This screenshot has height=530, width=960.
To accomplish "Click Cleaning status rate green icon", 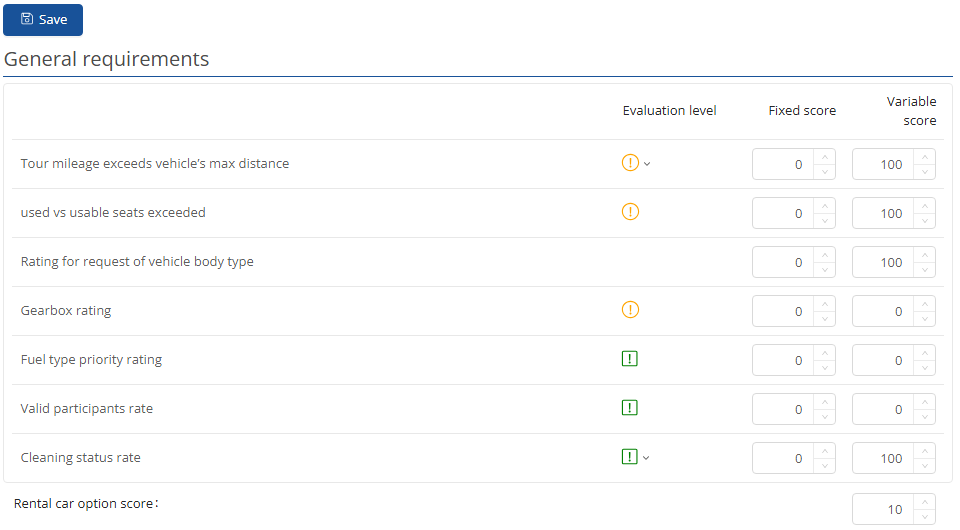I will (630, 457).
